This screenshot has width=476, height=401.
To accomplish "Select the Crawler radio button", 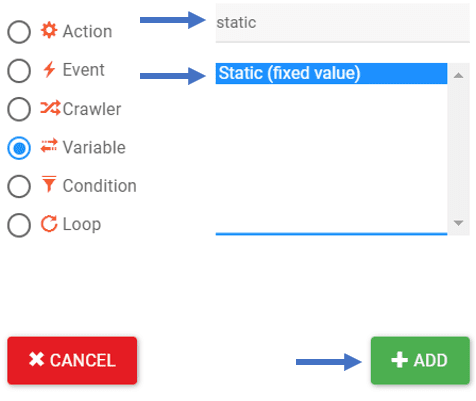I will point(19,109).
